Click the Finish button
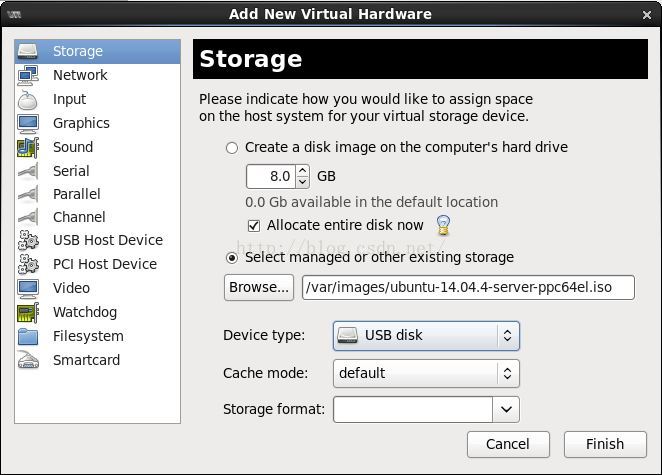 click(x=605, y=444)
